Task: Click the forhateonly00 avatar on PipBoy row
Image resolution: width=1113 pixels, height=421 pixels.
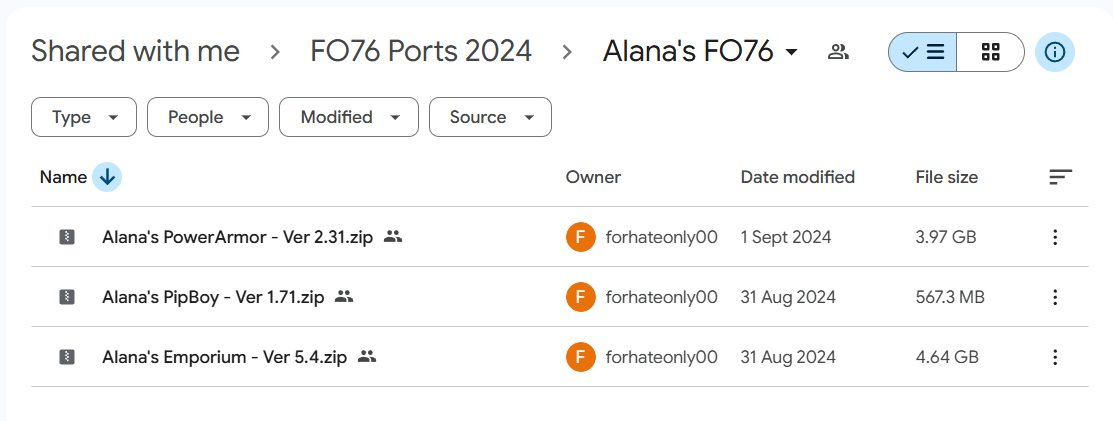Action: point(579,297)
